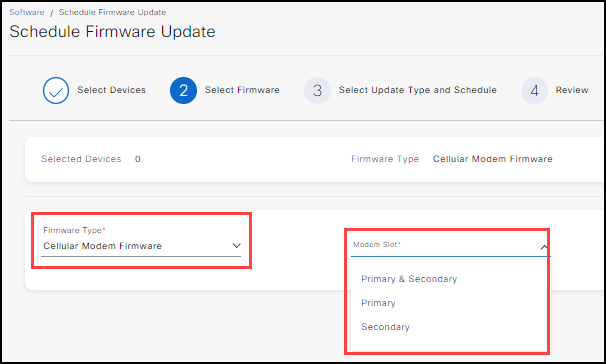Open the Review step label
The image size is (606, 364).
(572, 90)
